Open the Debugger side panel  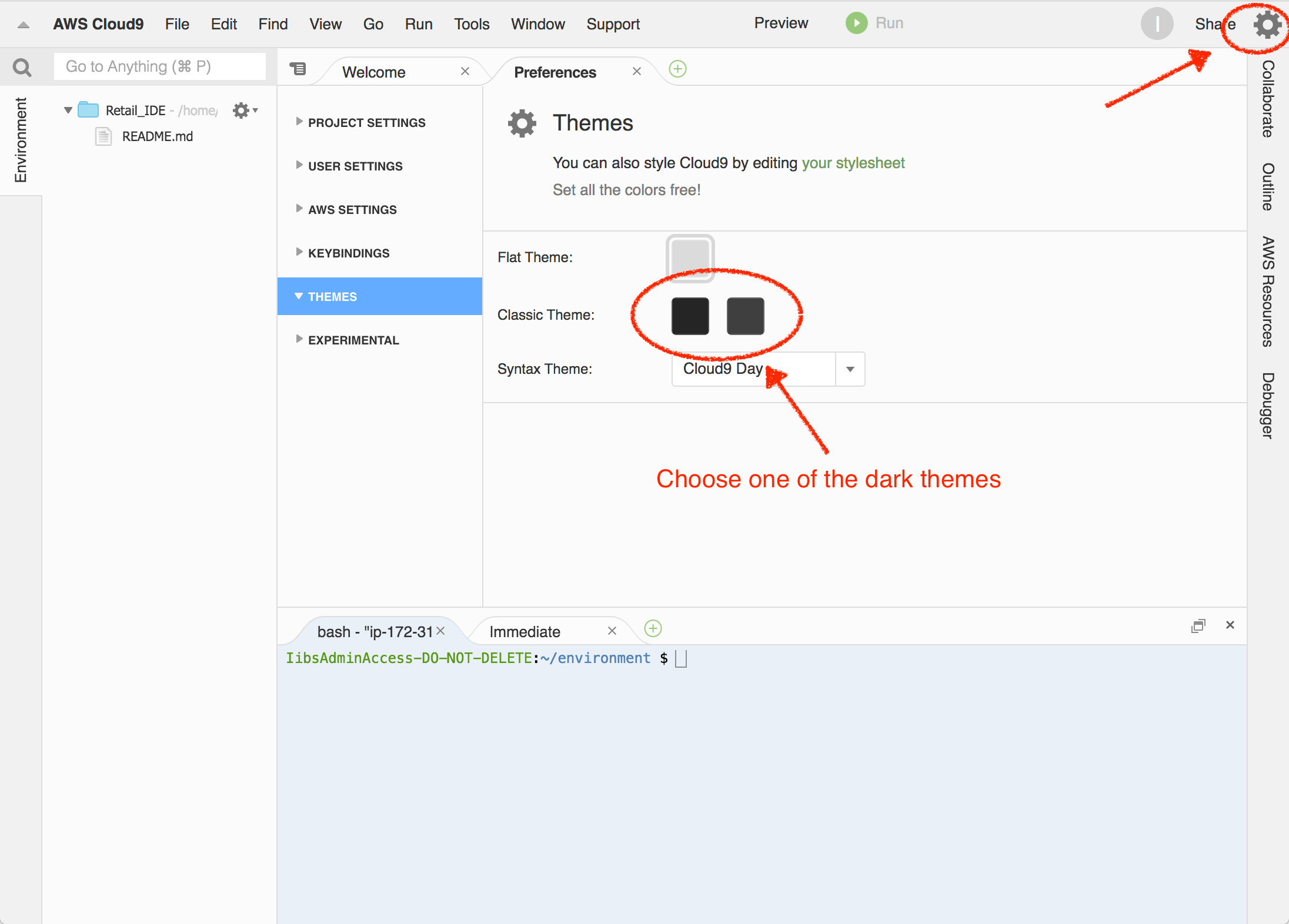[x=1268, y=406]
